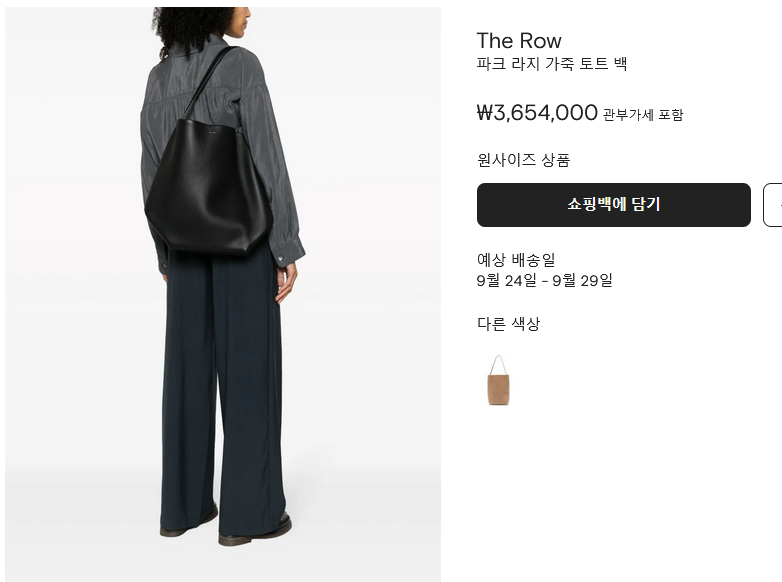This screenshot has height=582, width=782.
Task: Click the black tote bag in photo
Action: (x=208, y=187)
